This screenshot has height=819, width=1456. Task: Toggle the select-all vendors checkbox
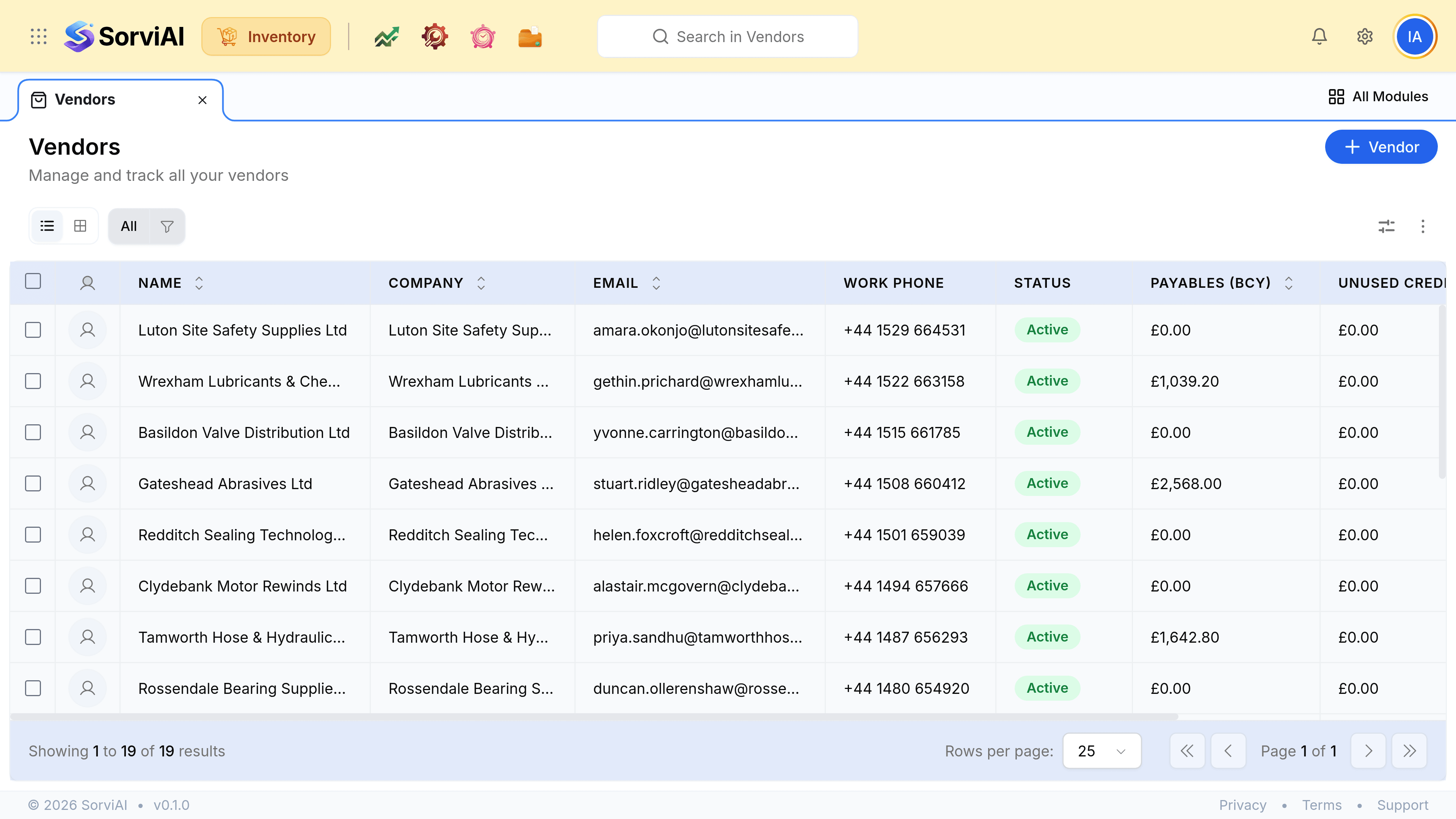pyautogui.click(x=33, y=281)
